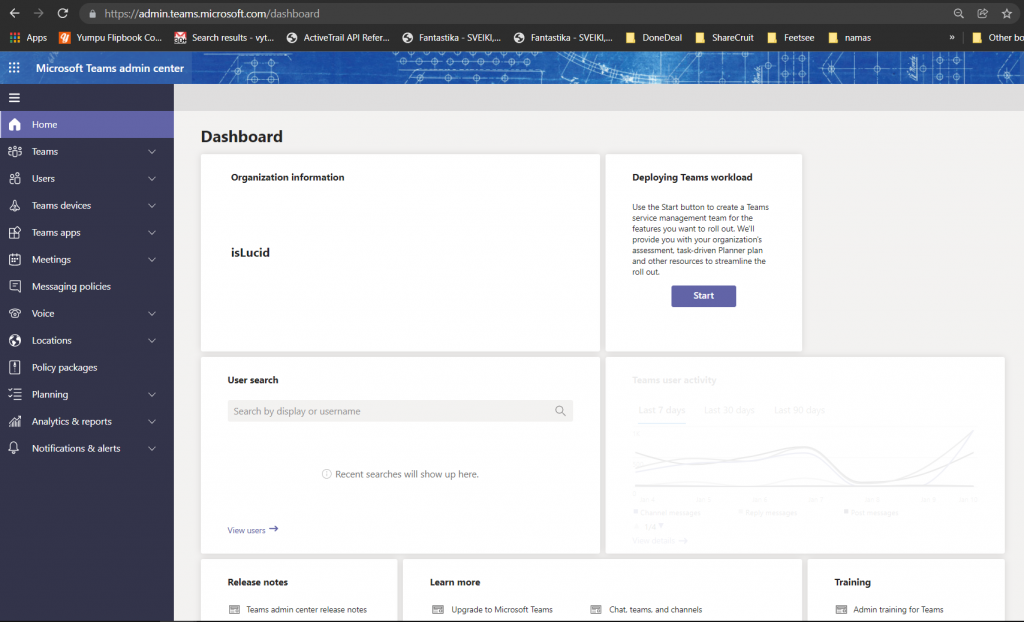Click the Search by display or username field

(400, 411)
